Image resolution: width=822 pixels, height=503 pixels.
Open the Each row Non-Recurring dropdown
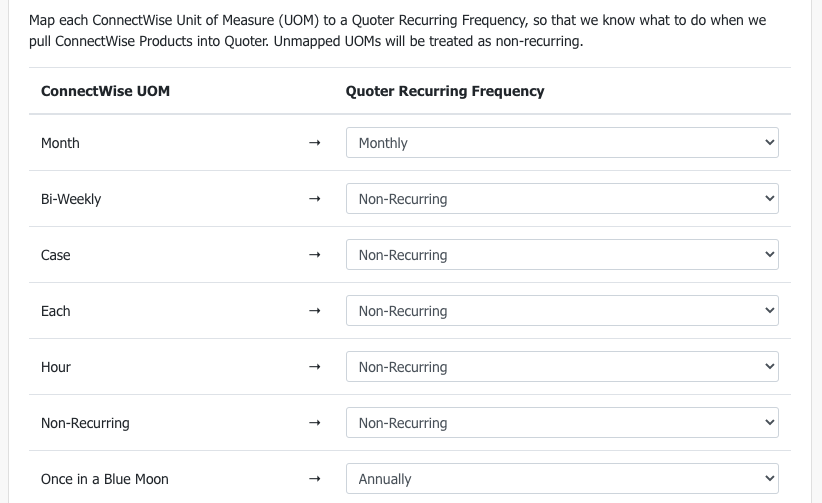click(x=562, y=311)
